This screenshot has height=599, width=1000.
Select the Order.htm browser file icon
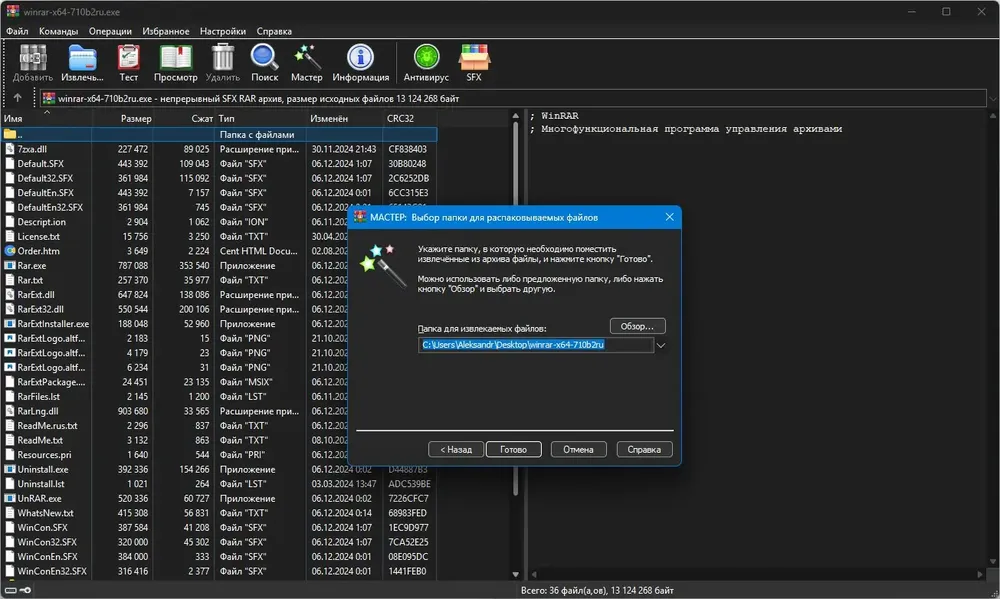click(10, 251)
